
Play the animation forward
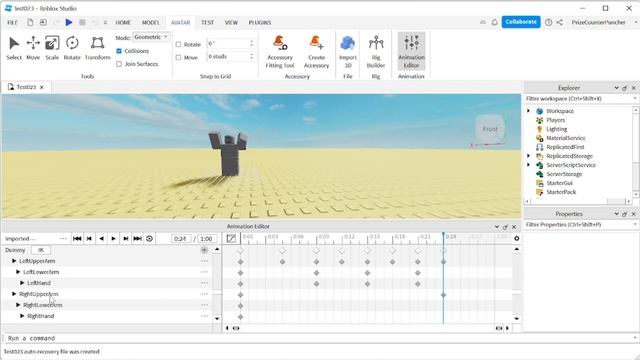[113, 239]
